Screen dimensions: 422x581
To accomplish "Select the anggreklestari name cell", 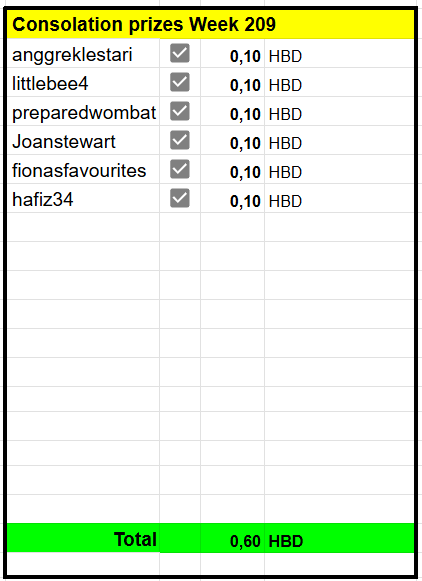I will tap(83, 53).
